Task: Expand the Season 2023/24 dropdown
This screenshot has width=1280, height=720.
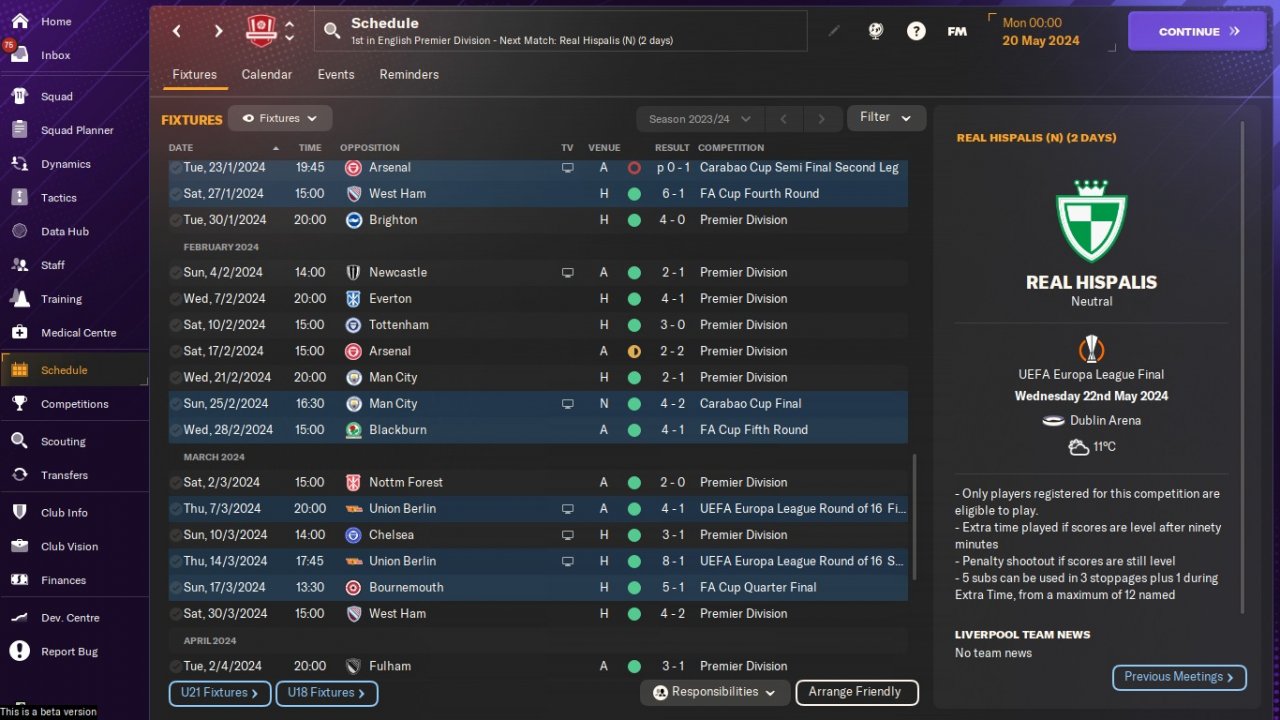Action: pos(699,119)
